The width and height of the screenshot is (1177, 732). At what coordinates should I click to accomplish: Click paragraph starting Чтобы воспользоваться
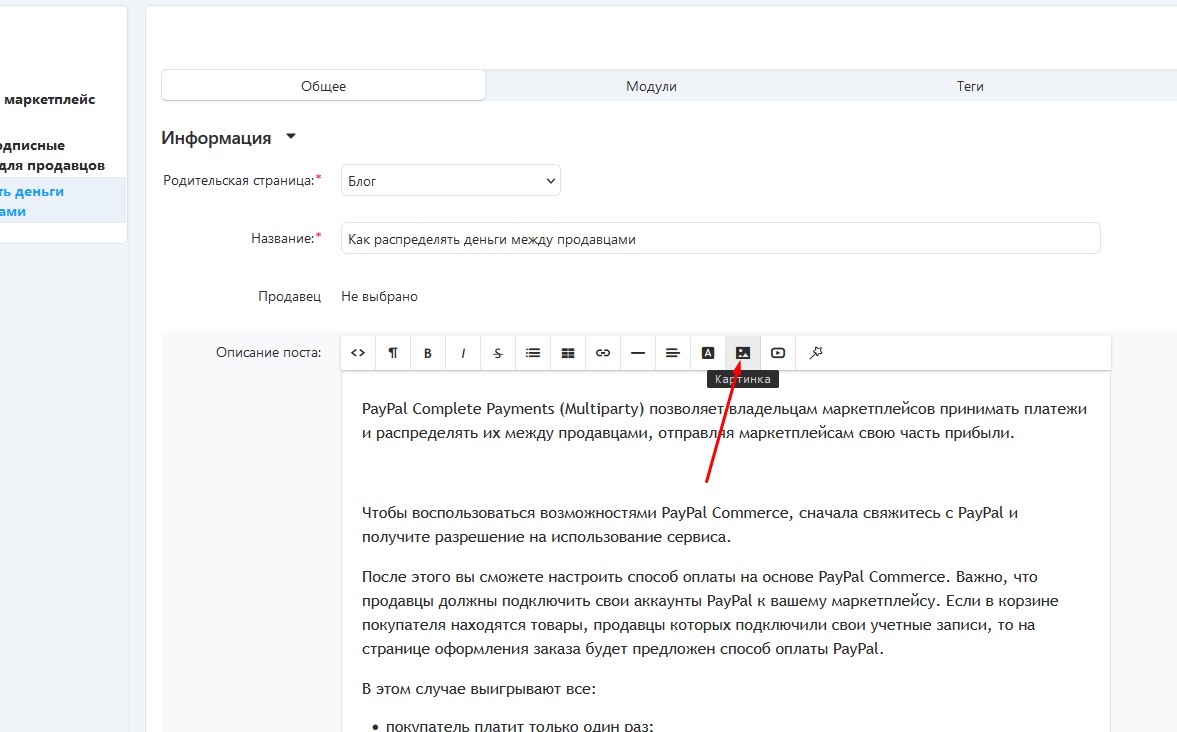click(x=690, y=525)
